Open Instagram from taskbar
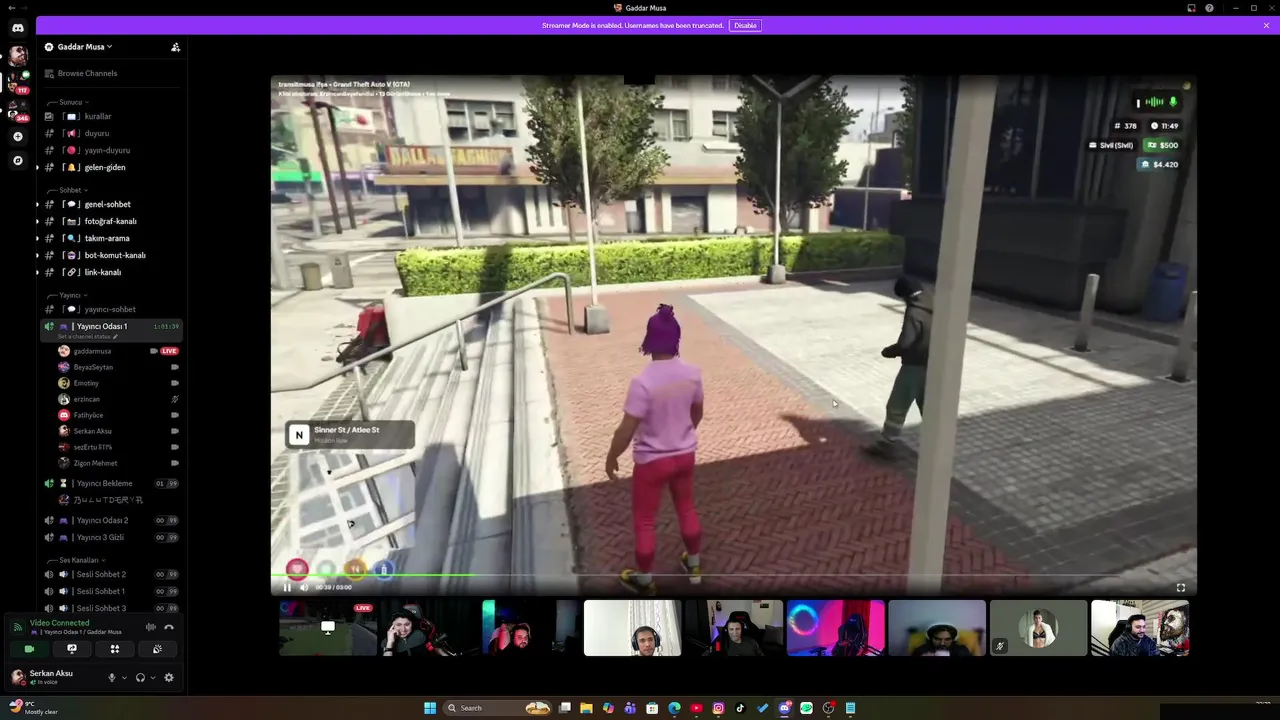 pos(718,708)
